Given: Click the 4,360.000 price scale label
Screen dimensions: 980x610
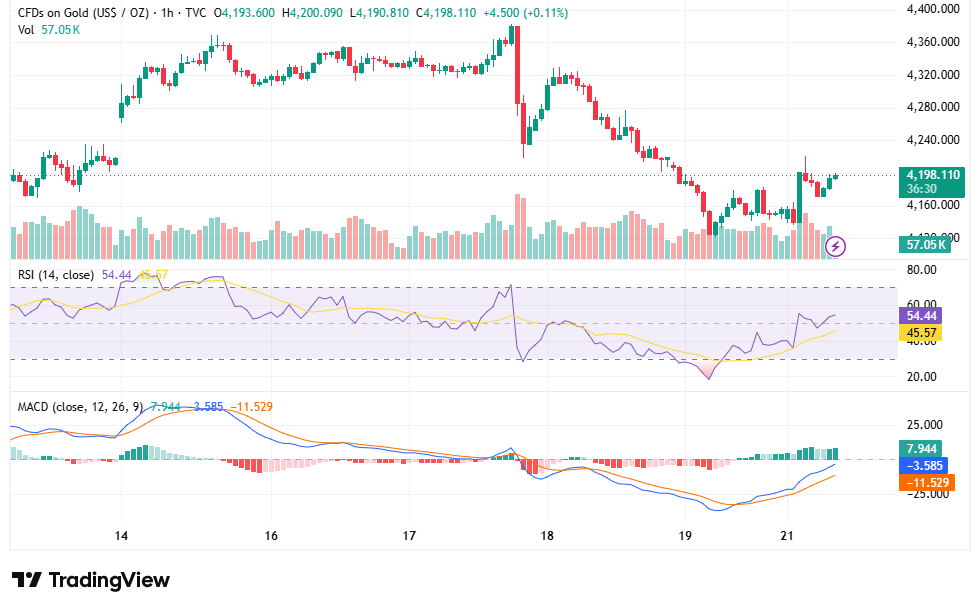Looking at the screenshot, I should point(932,42).
